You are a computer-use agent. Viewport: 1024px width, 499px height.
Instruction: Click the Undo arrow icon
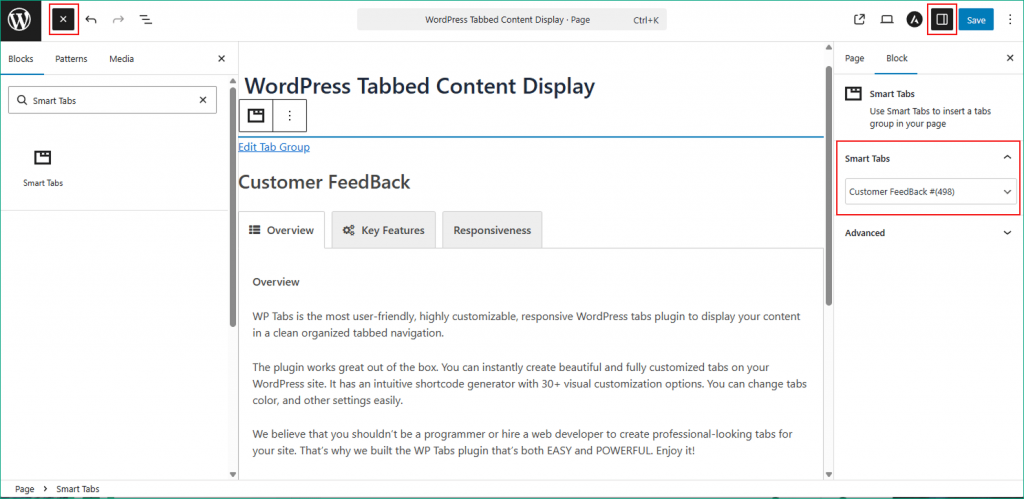click(91, 20)
